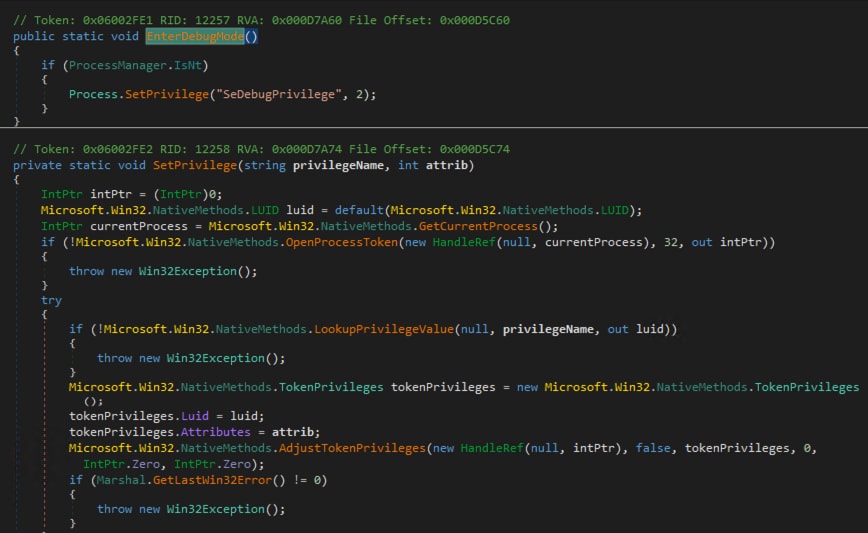868x533 pixels.
Task: Navigate to the AdjustTokenPrivileges method
Action: coord(352,448)
